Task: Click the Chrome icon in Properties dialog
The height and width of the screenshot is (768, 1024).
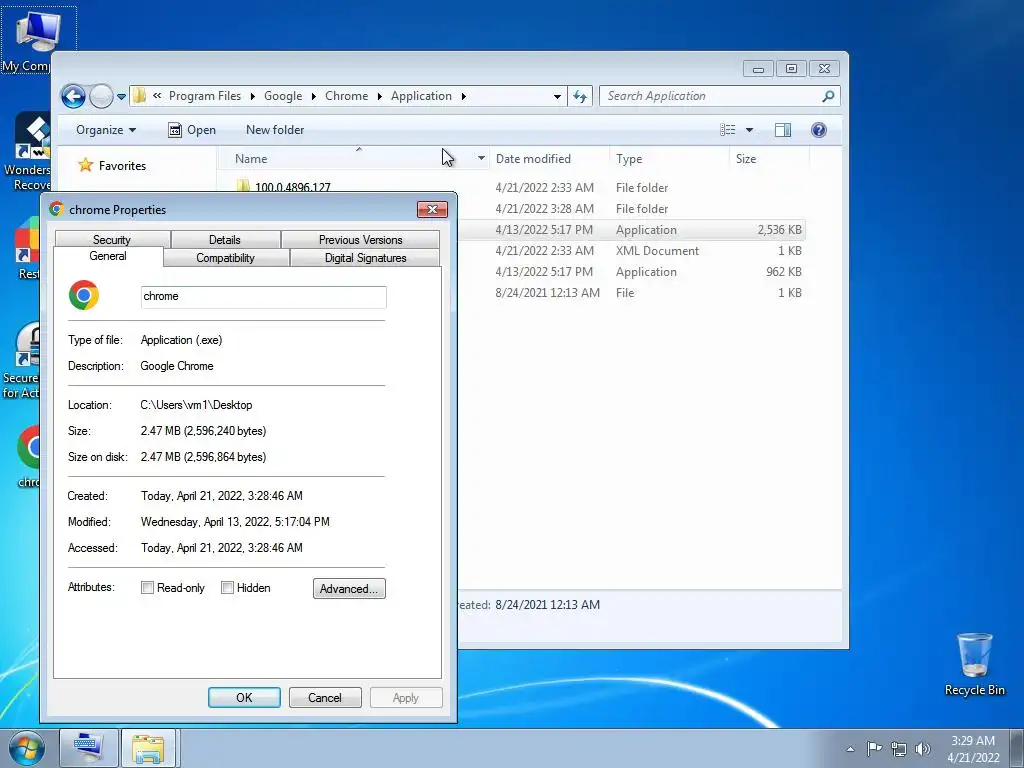Action: [x=84, y=296]
